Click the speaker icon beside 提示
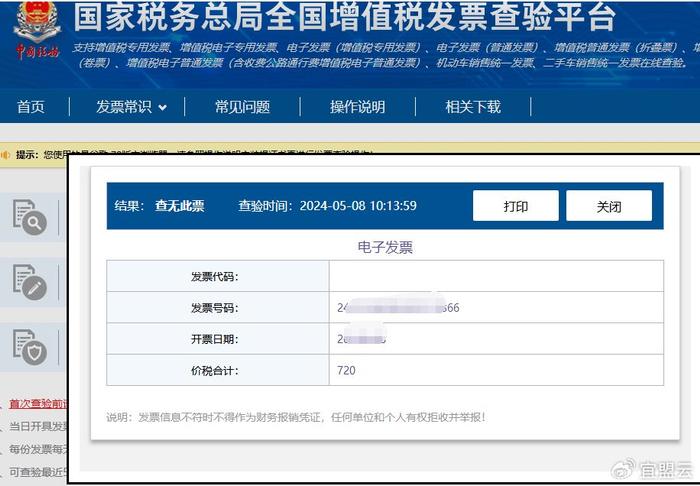Viewport: 700px width, 486px height. (x=5, y=155)
